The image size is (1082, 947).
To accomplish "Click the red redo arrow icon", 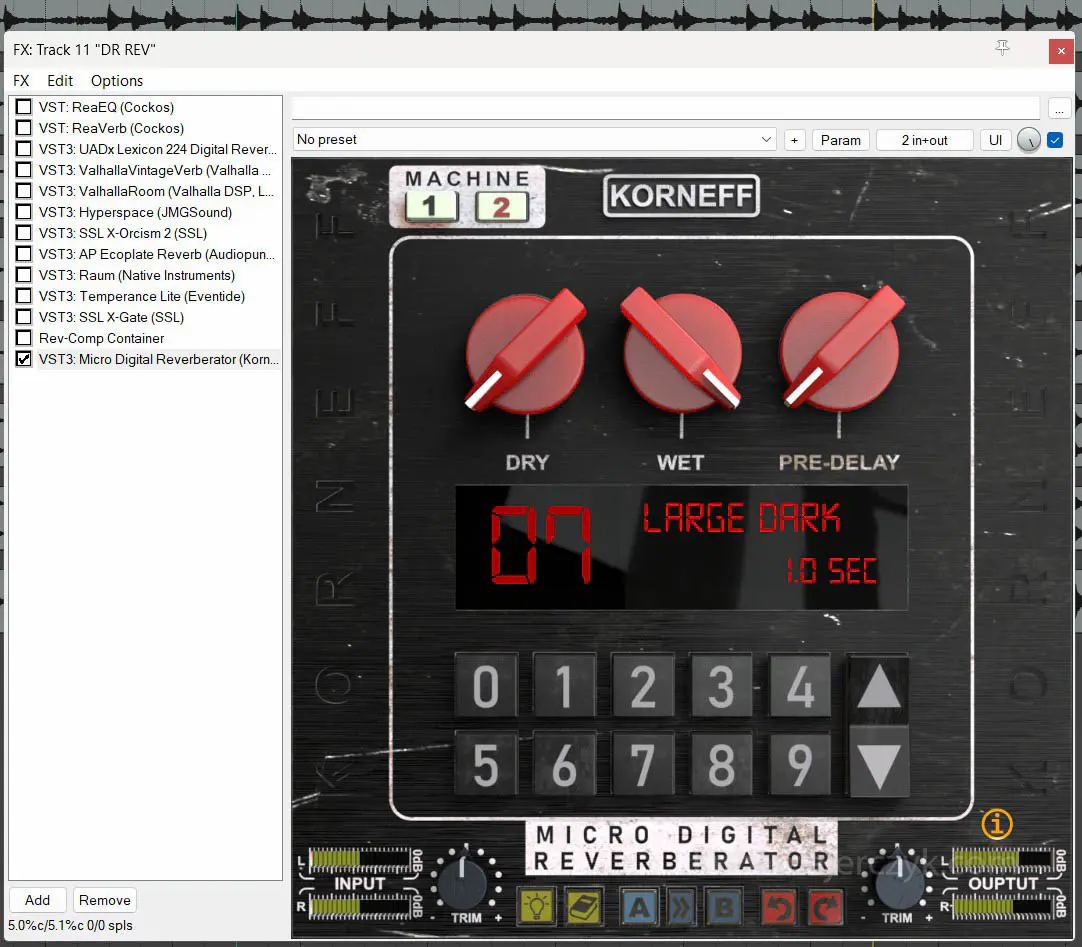I will (x=824, y=906).
